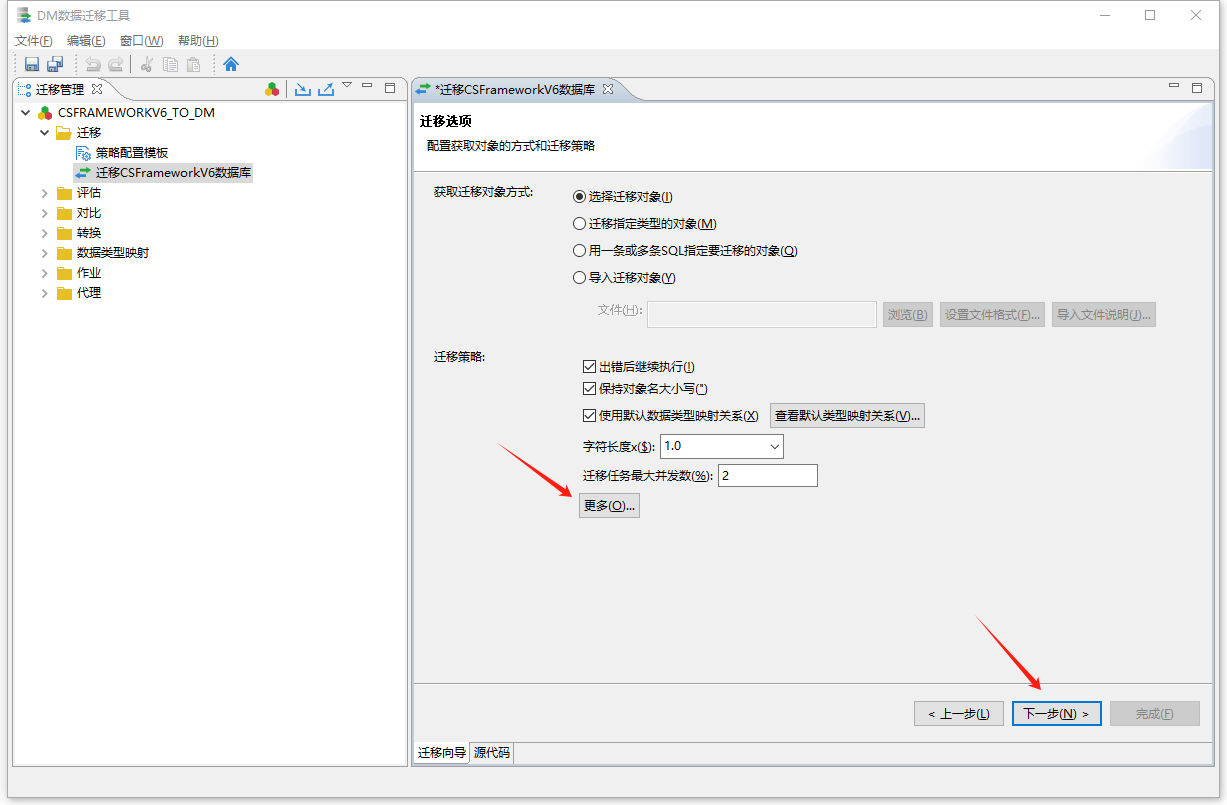The image size is (1227, 805).
Task: Toggle the 出错后继续执行 checkbox
Action: (589, 367)
